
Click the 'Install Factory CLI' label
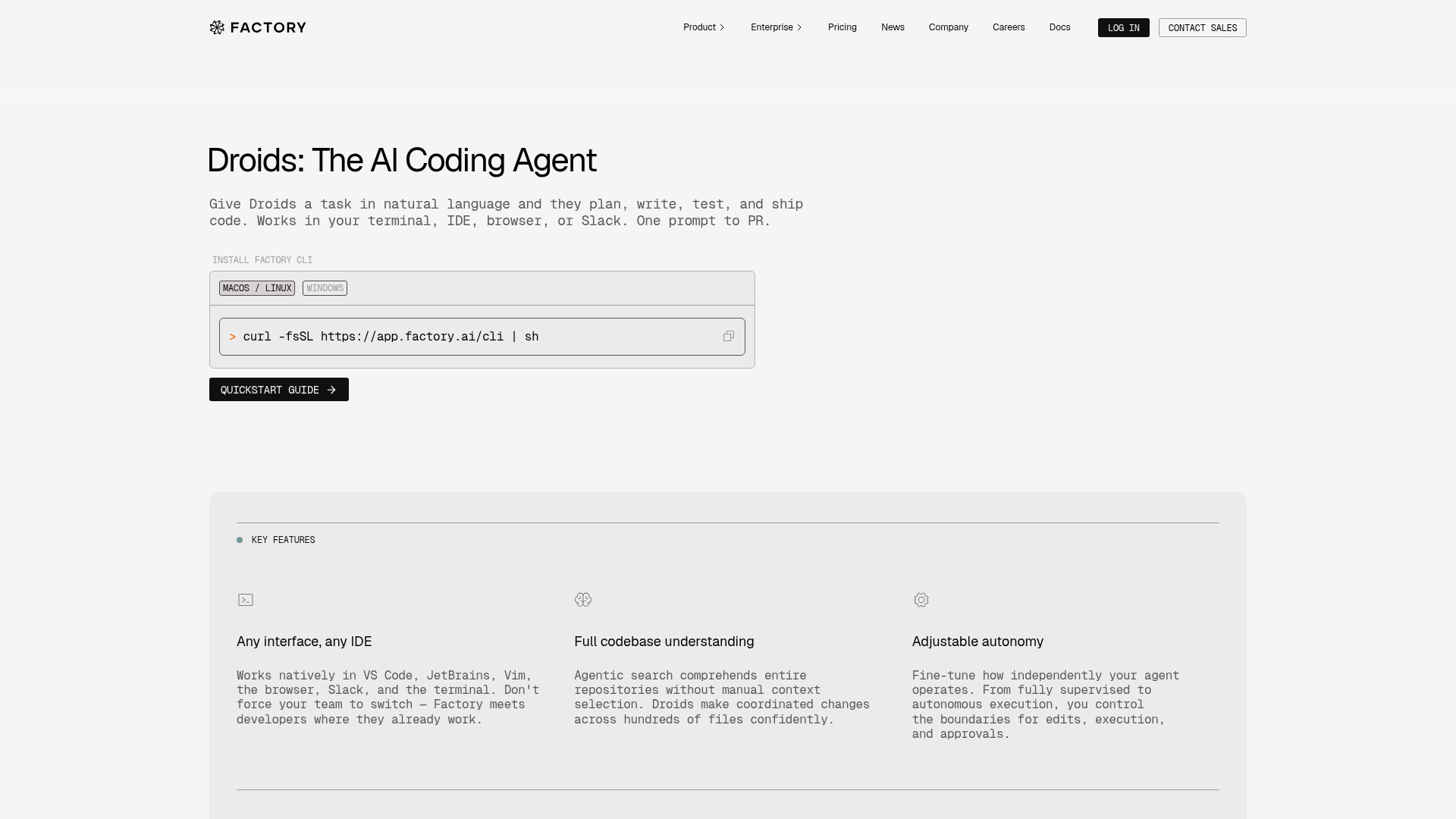click(262, 260)
